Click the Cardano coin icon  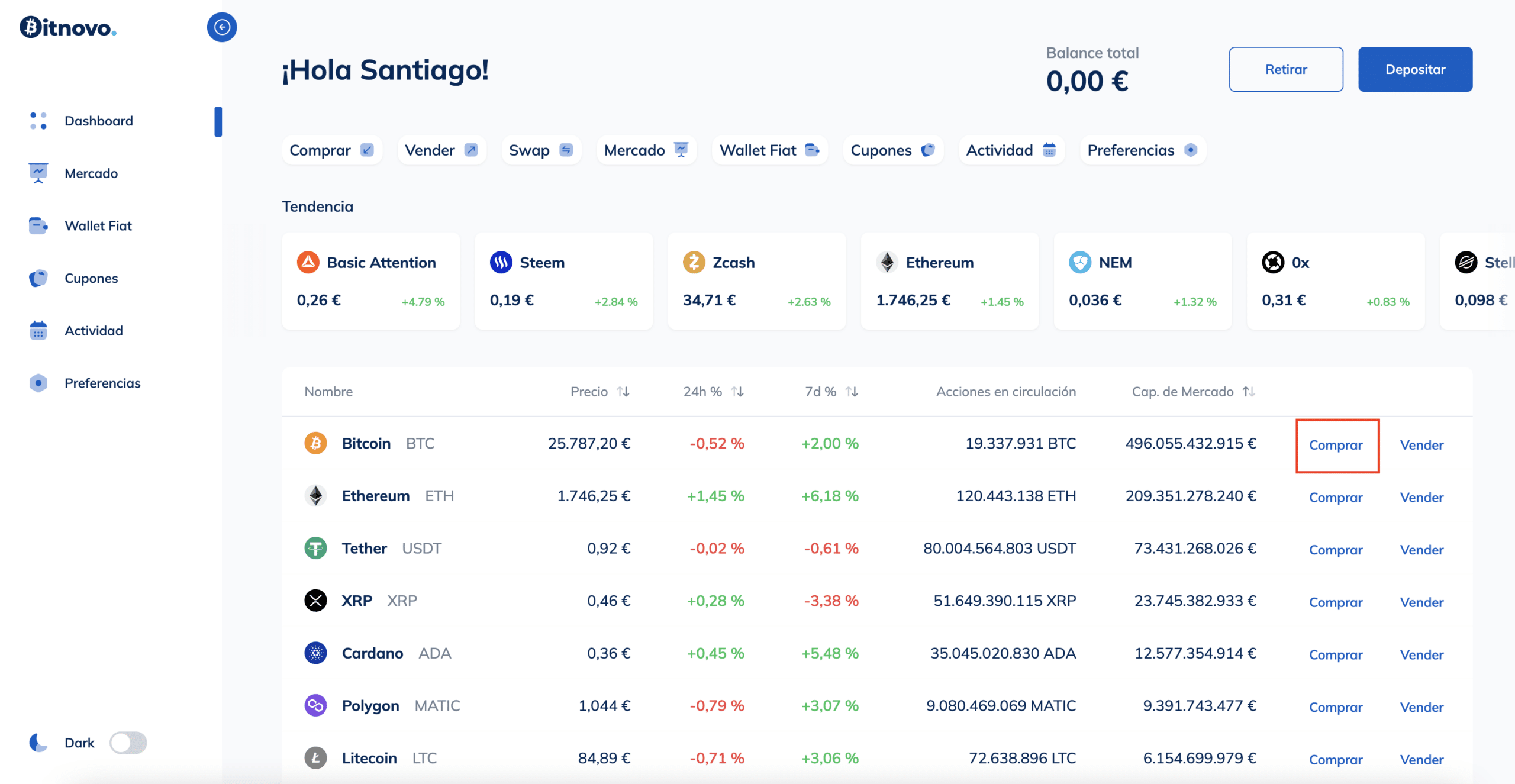pos(315,653)
